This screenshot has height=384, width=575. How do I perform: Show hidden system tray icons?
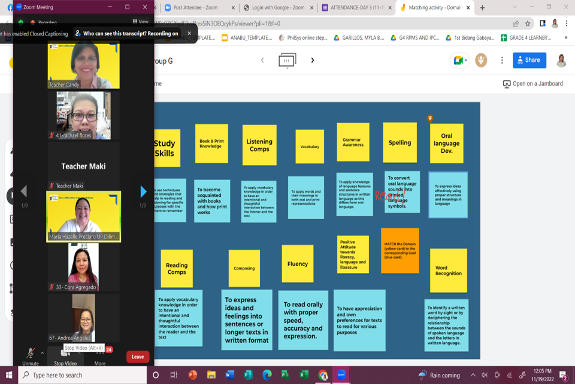[x=473, y=375]
